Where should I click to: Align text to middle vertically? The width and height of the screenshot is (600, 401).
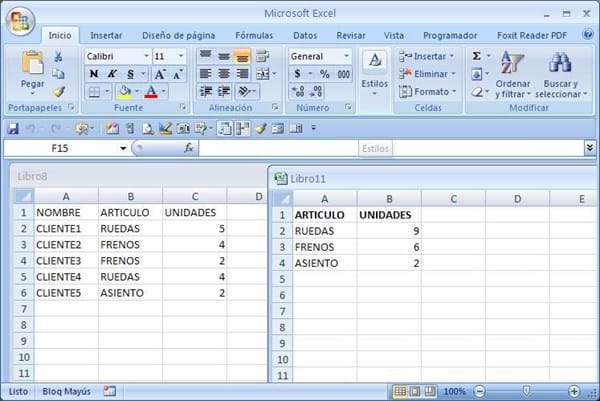click(x=224, y=56)
